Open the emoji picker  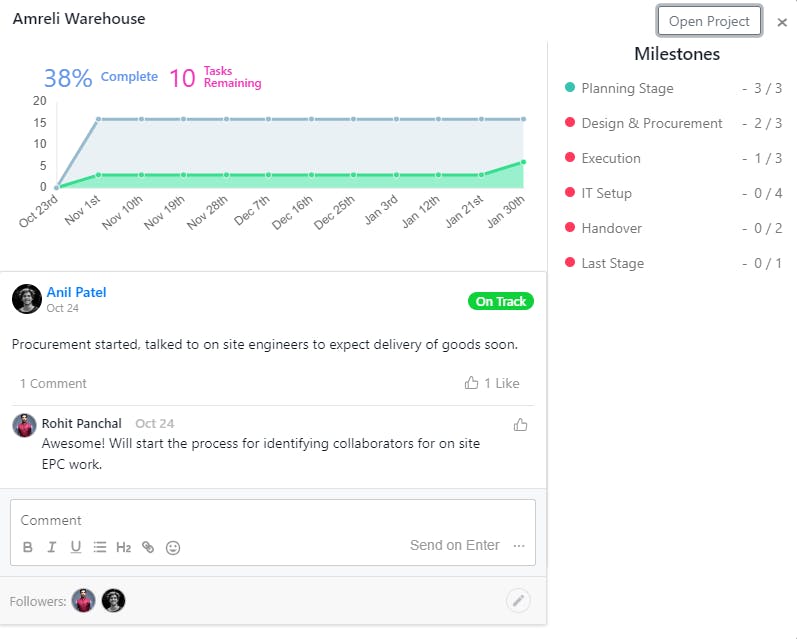173,547
